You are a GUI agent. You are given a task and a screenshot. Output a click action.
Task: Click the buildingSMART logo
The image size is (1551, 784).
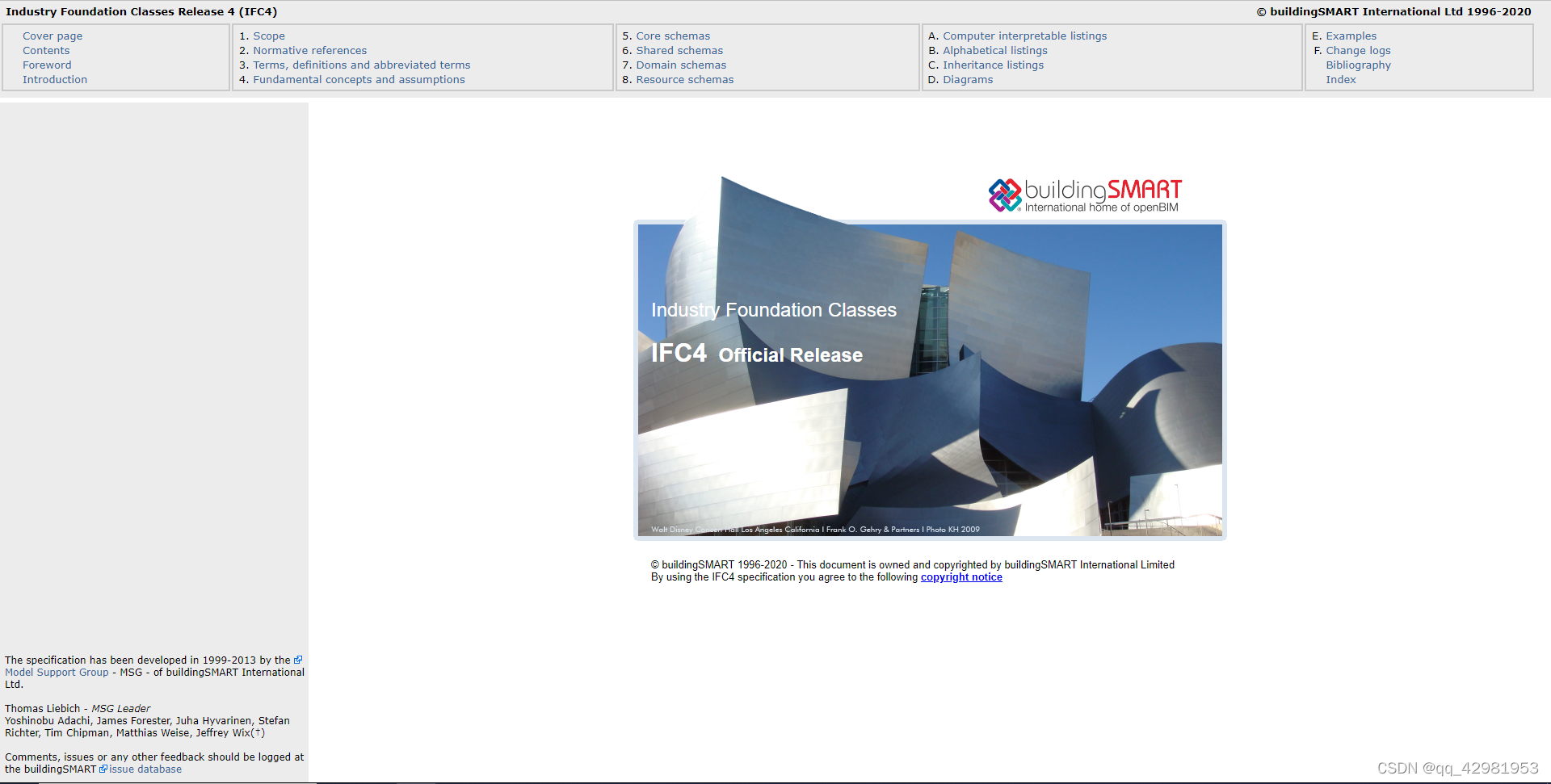1085,195
